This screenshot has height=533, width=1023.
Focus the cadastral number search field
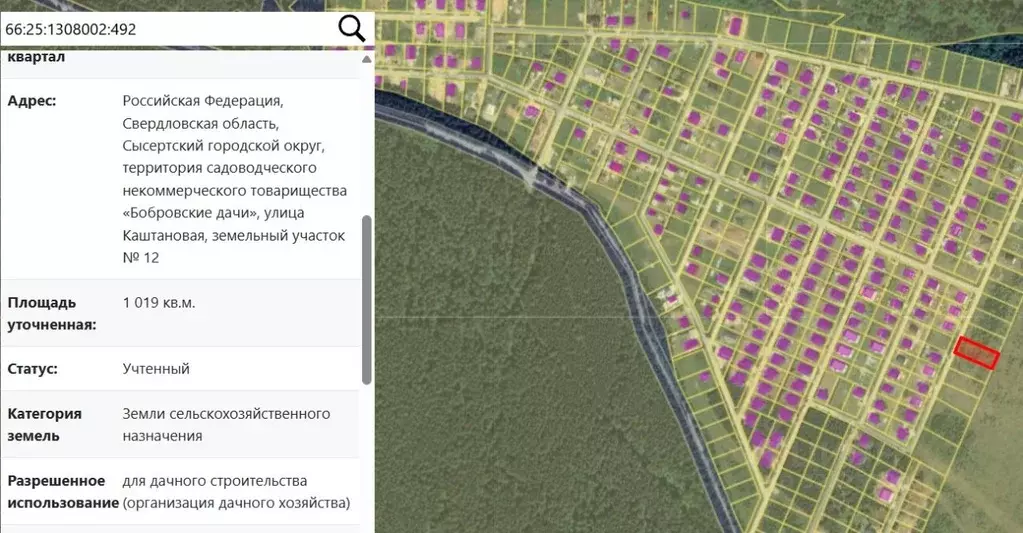point(170,29)
